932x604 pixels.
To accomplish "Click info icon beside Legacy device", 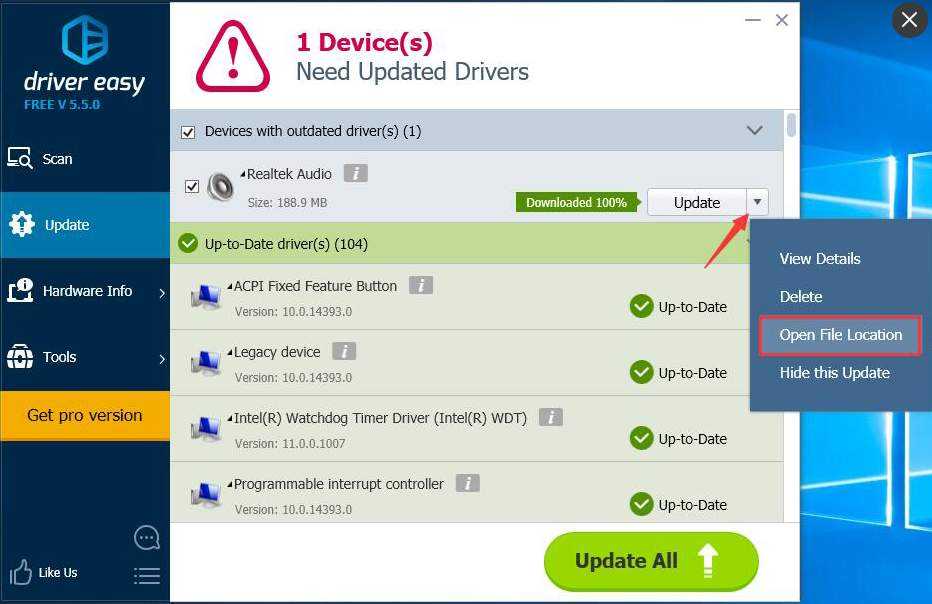I will tap(344, 351).
